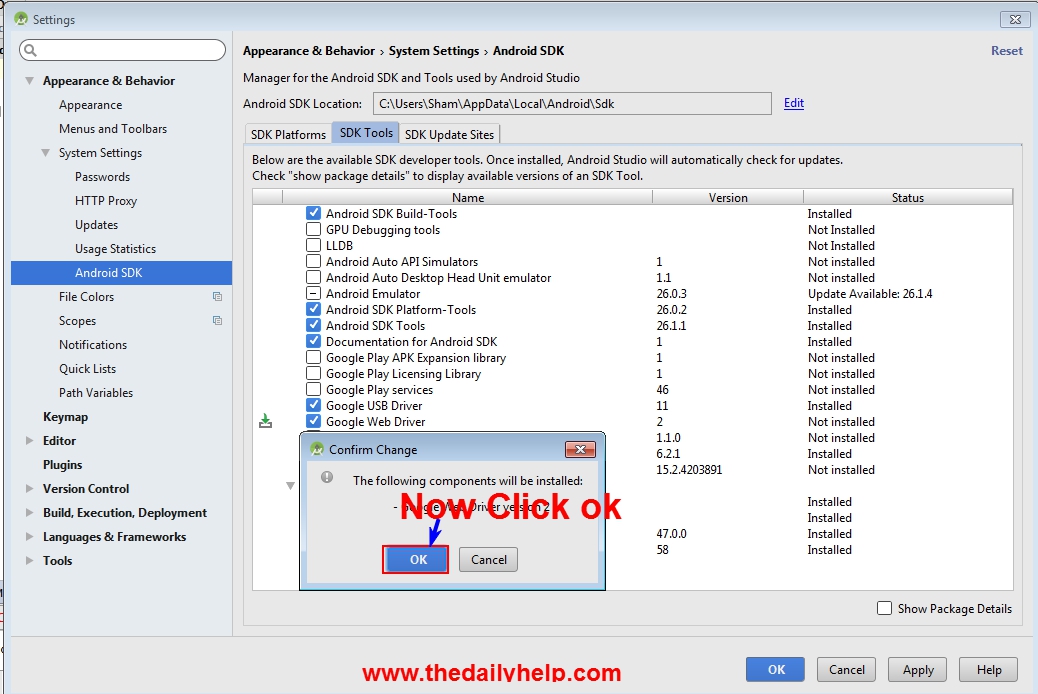Select Updates in the settings tree
The width and height of the screenshot is (1038, 694).
[x=96, y=224]
